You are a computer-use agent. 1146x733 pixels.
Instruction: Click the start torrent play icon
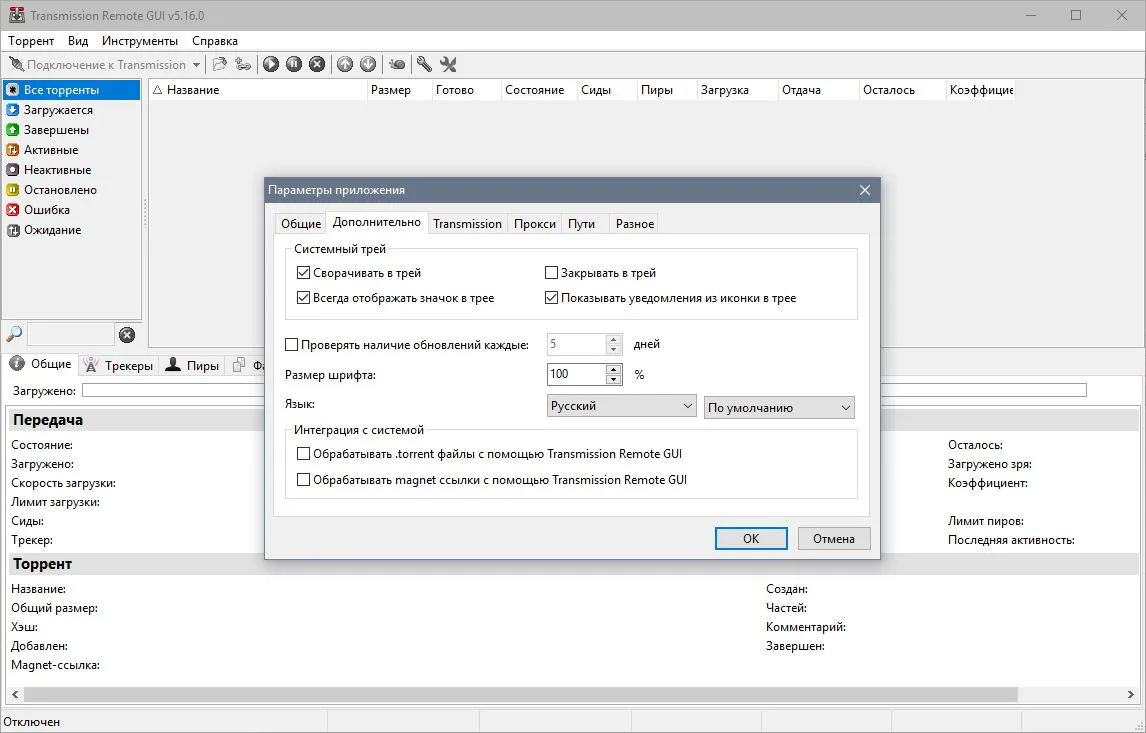271,64
